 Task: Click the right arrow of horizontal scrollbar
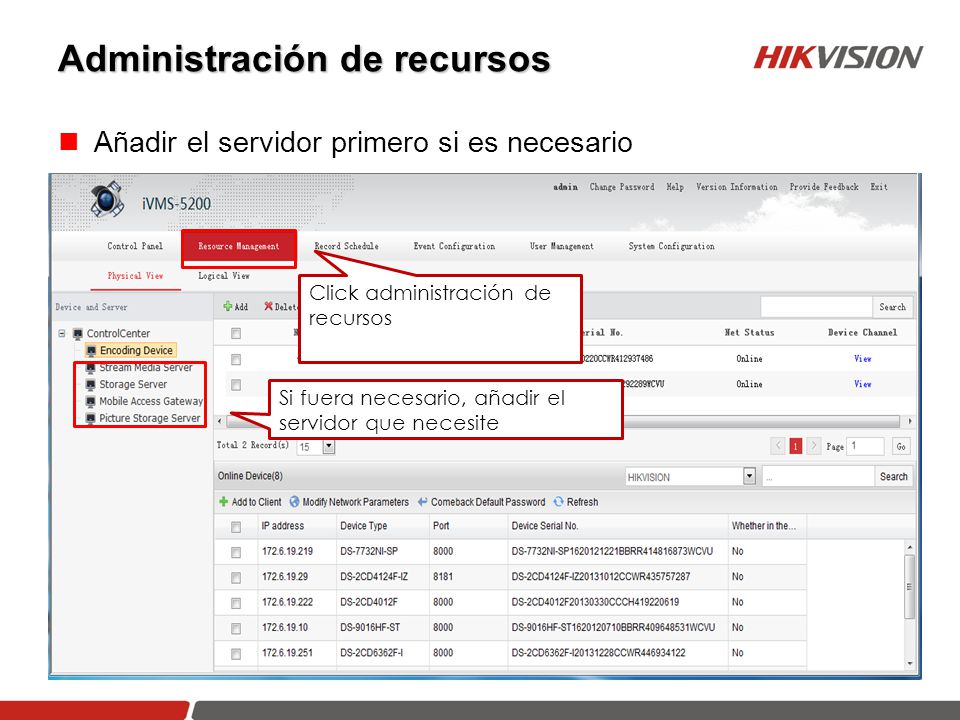[x=910, y=421]
